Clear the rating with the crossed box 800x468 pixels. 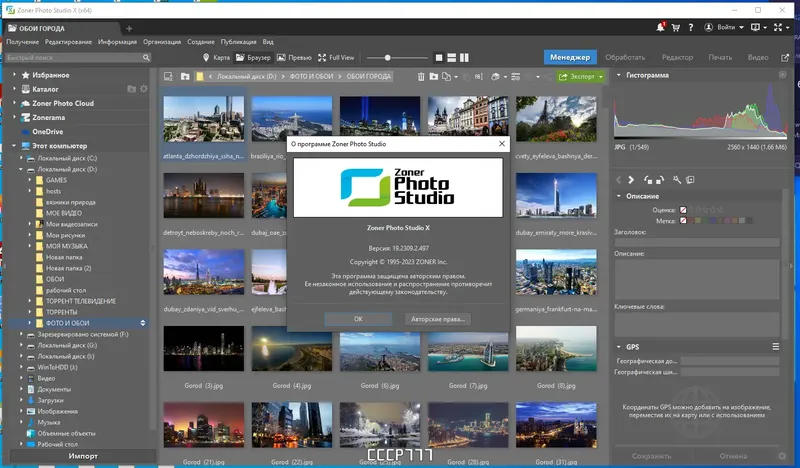683,210
